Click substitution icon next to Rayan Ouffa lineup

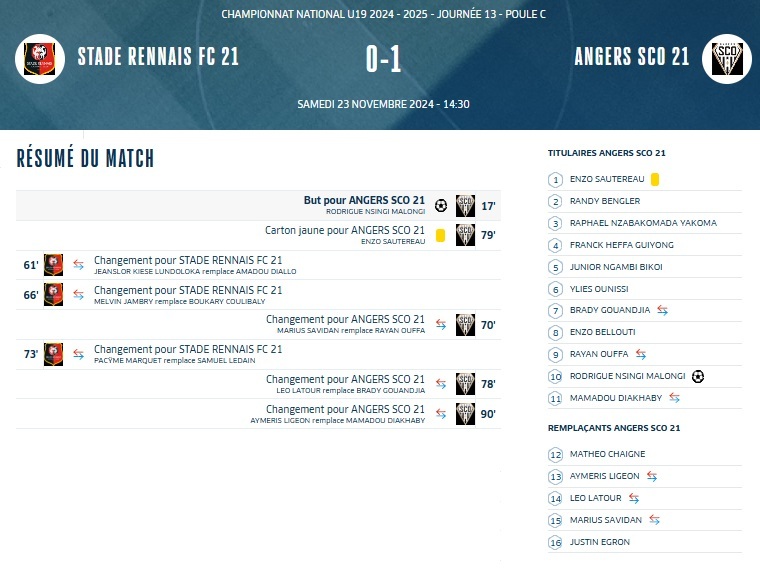(641, 354)
